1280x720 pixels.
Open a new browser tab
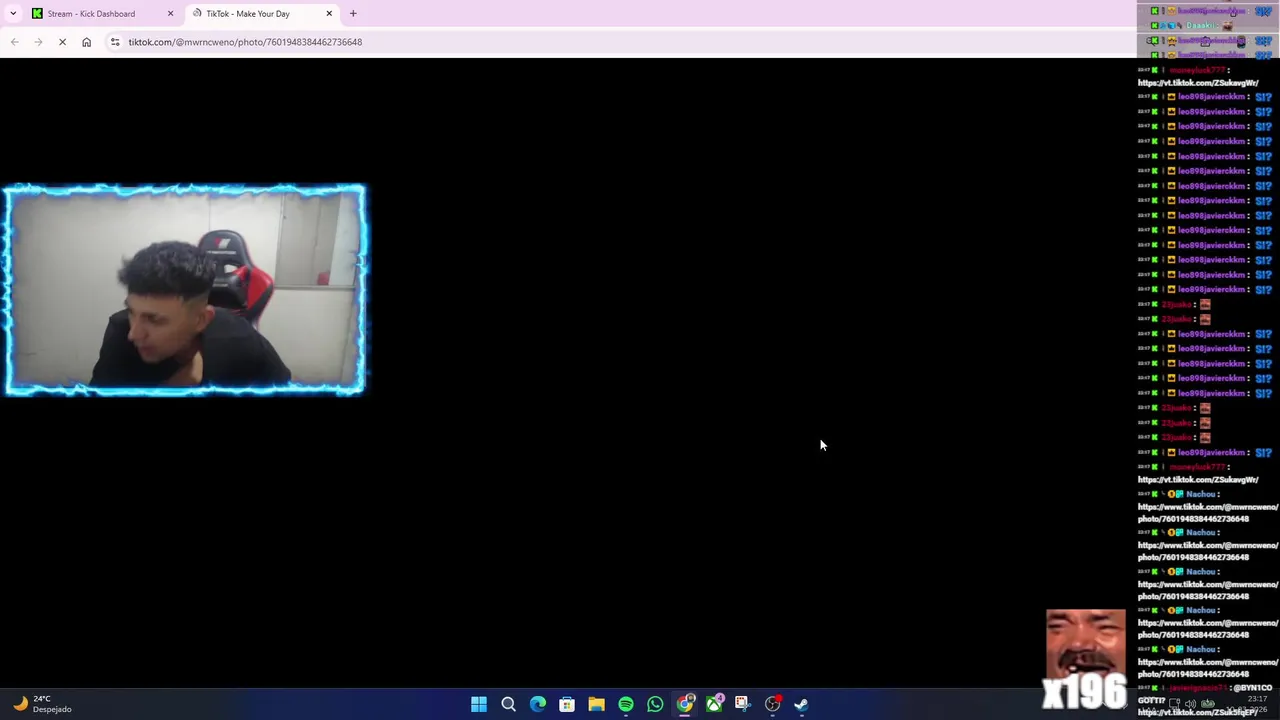353,13
